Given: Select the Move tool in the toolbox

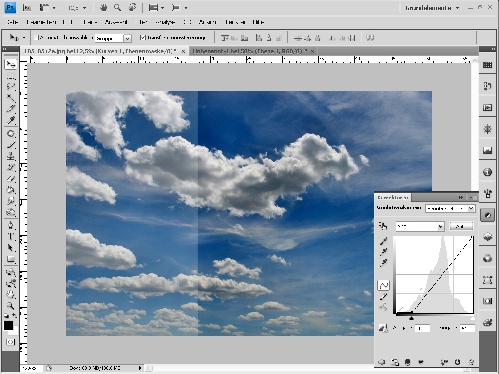Looking at the screenshot, I should 11,64.
